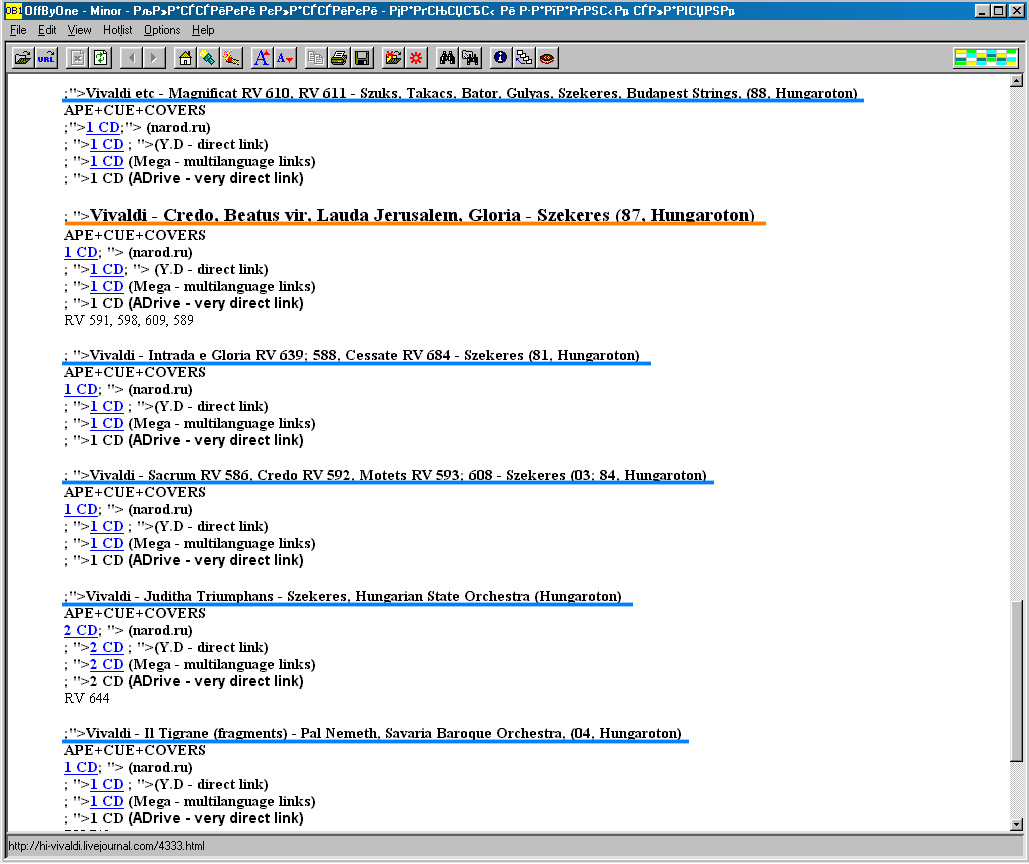Screen dimensions: 1029x864
Task: Open Mega 1 CD link under Credo, Beatus vir
Action: 107,287
